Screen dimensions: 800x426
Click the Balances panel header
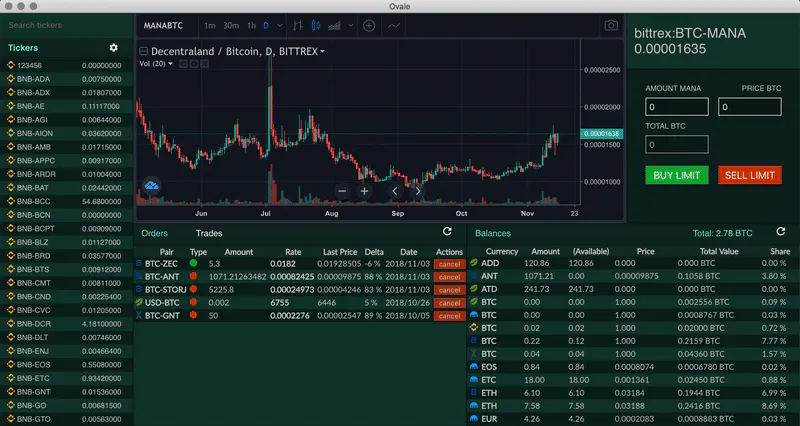pos(493,233)
